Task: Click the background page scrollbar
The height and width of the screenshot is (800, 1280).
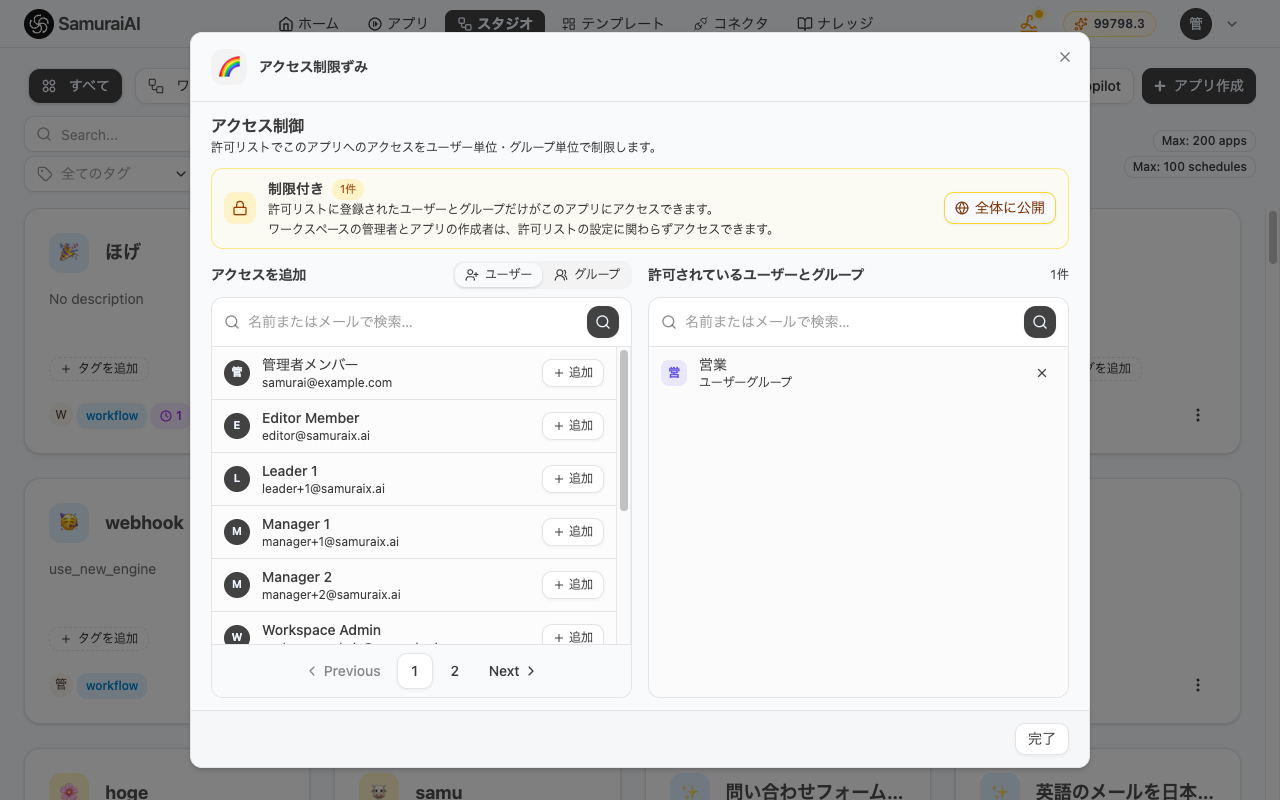Action: 1273,237
